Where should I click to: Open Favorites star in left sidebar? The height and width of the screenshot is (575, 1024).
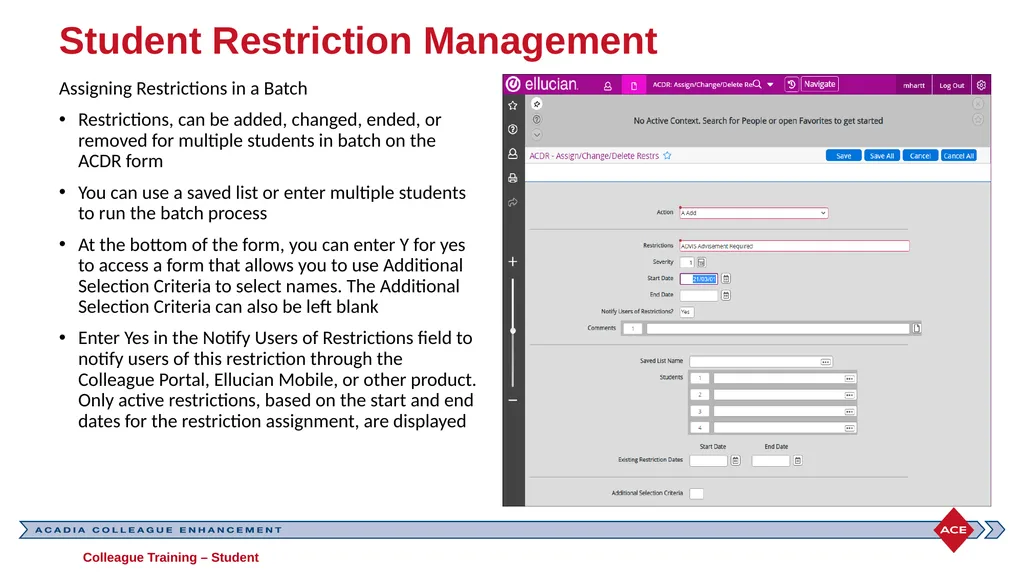[x=513, y=106]
